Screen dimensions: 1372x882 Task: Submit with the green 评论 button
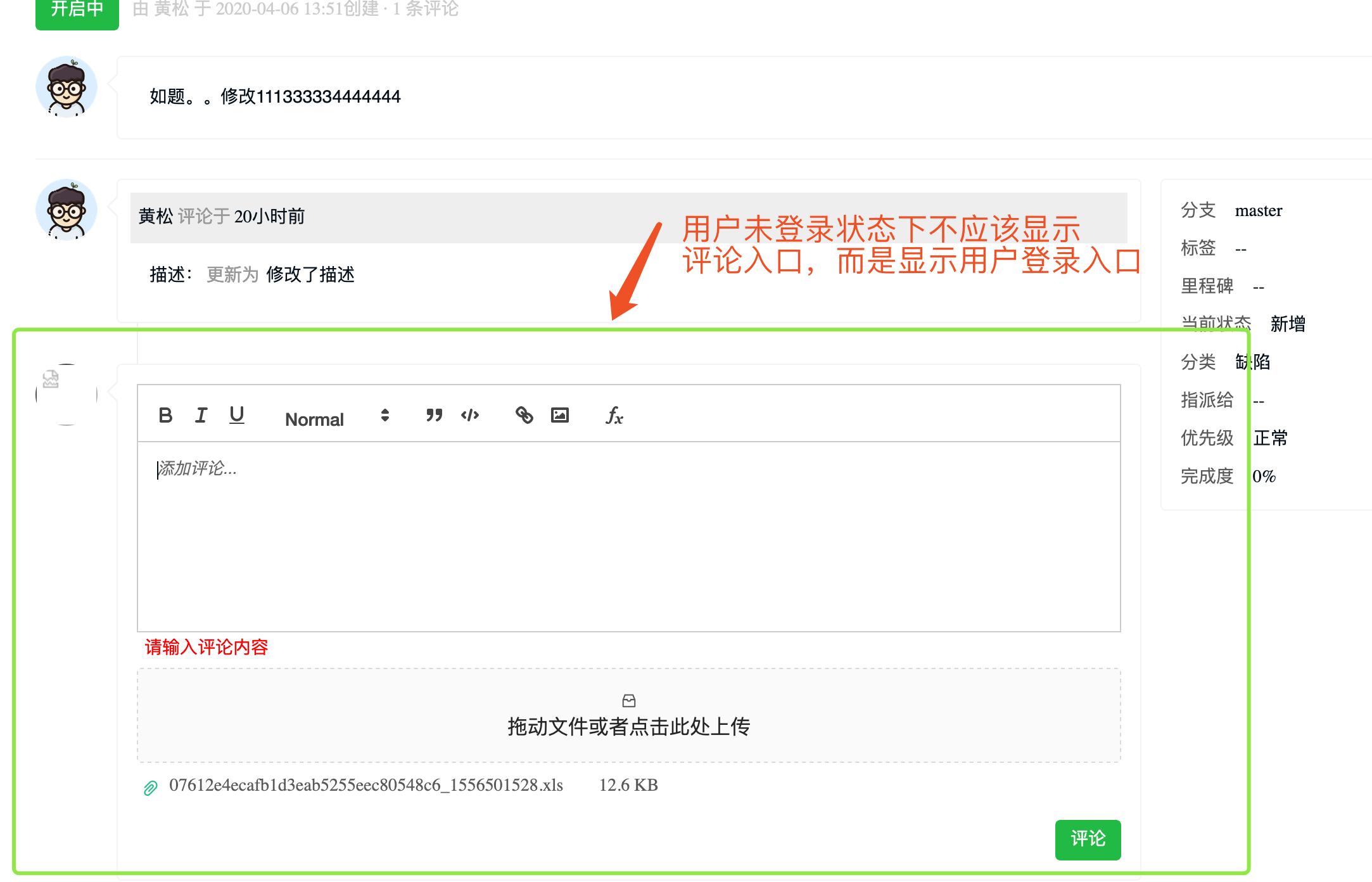tap(1088, 840)
